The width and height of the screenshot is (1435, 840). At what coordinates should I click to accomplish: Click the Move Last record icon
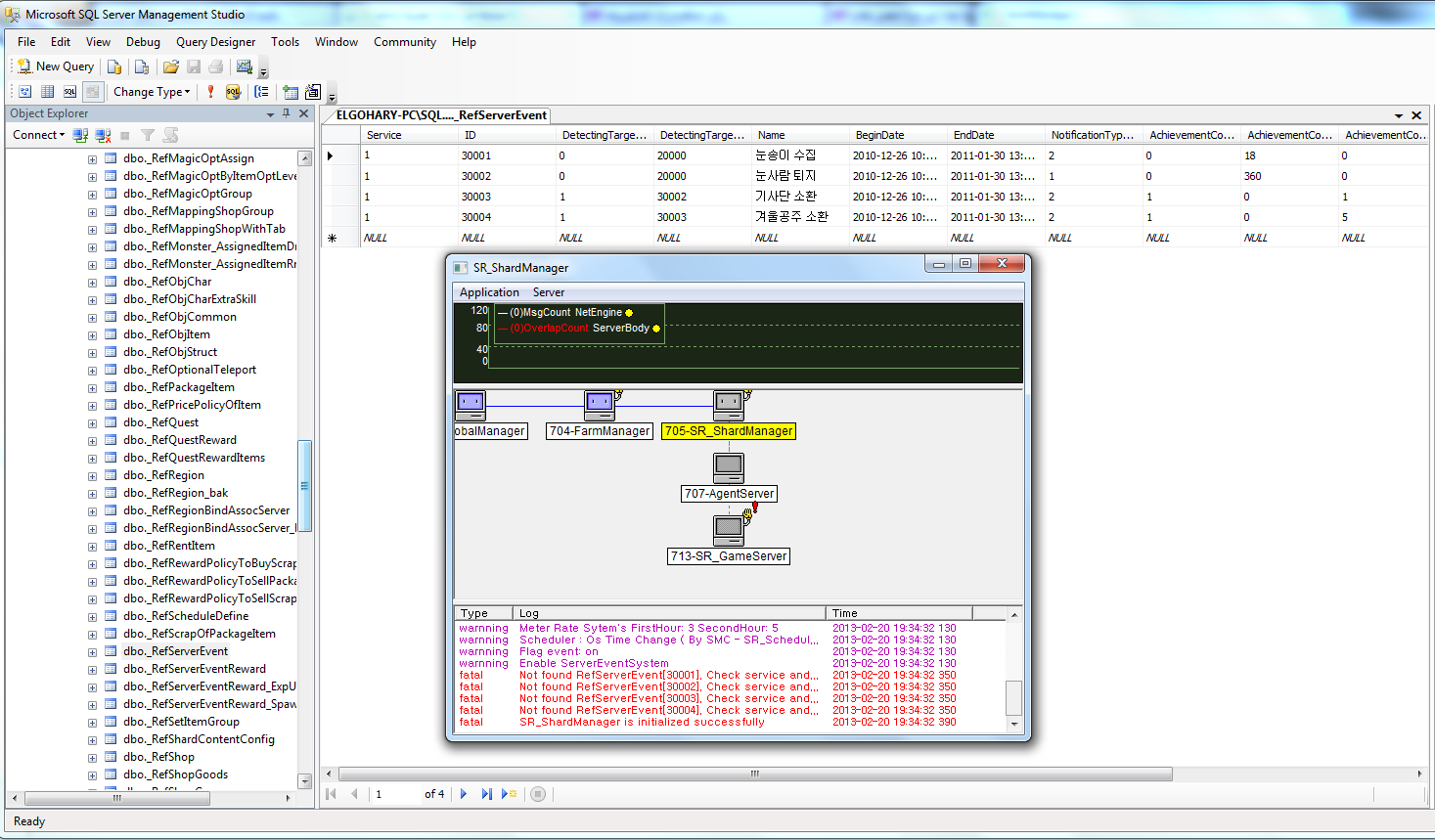pyautogui.click(x=486, y=794)
